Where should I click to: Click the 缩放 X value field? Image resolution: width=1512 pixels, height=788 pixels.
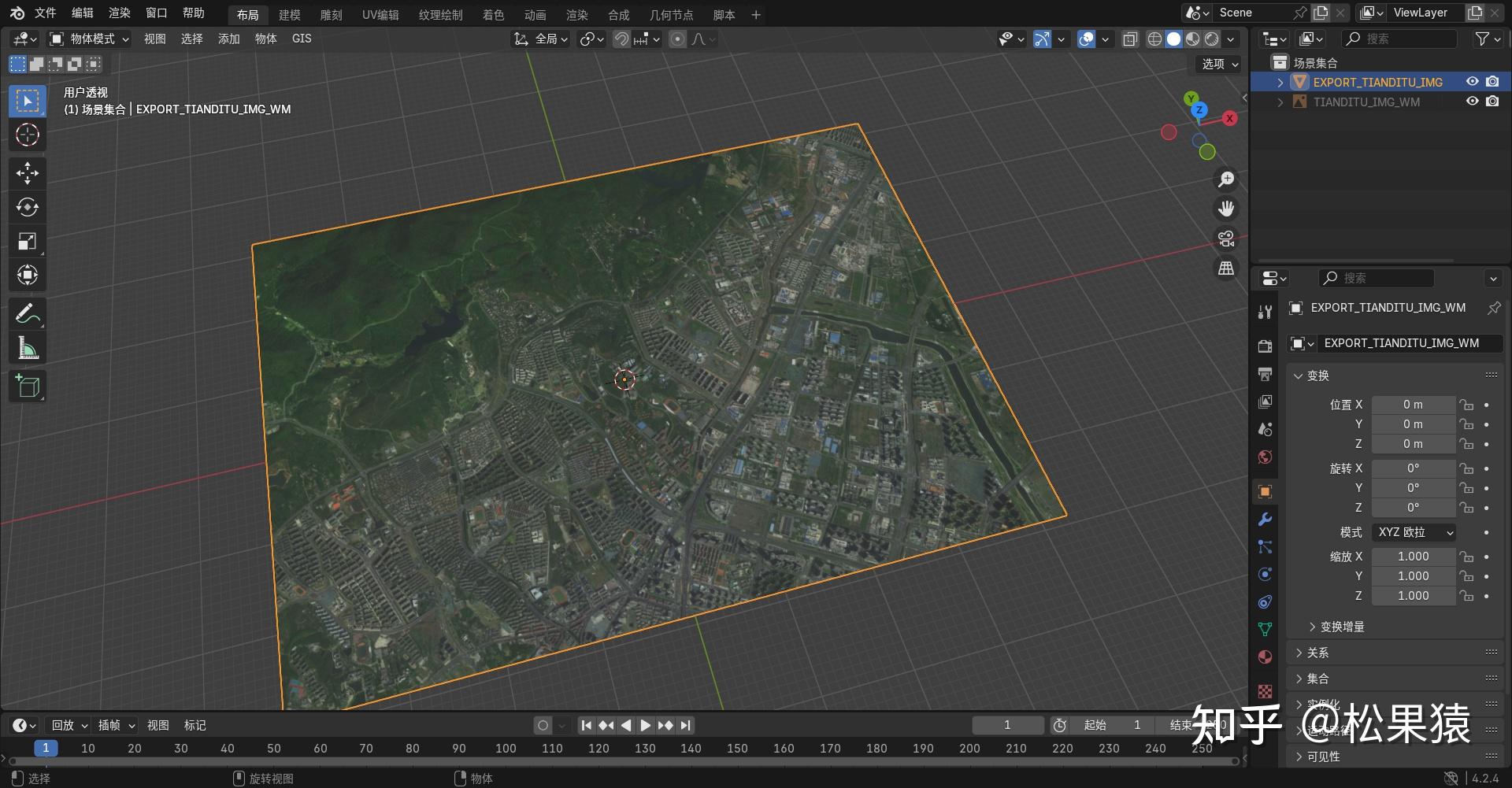click(x=1413, y=557)
